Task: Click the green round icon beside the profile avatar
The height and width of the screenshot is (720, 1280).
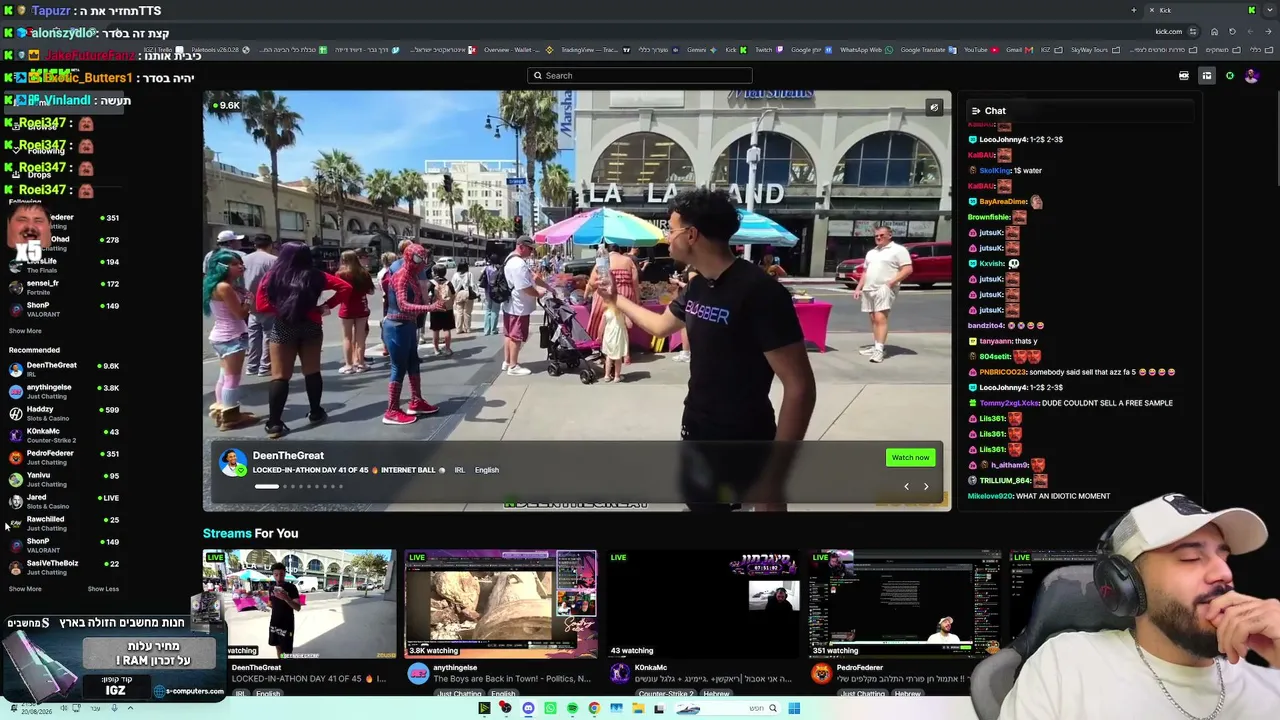Action: tap(1230, 76)
